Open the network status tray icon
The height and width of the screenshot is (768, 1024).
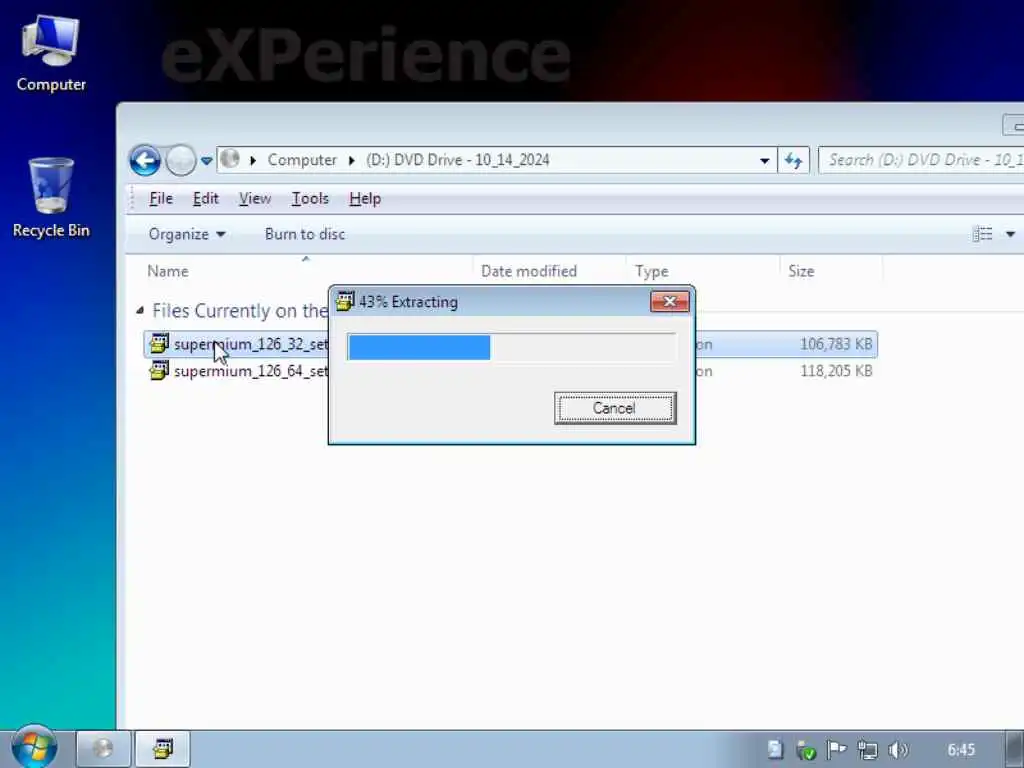pyautogui.click(x=867, y=750)
